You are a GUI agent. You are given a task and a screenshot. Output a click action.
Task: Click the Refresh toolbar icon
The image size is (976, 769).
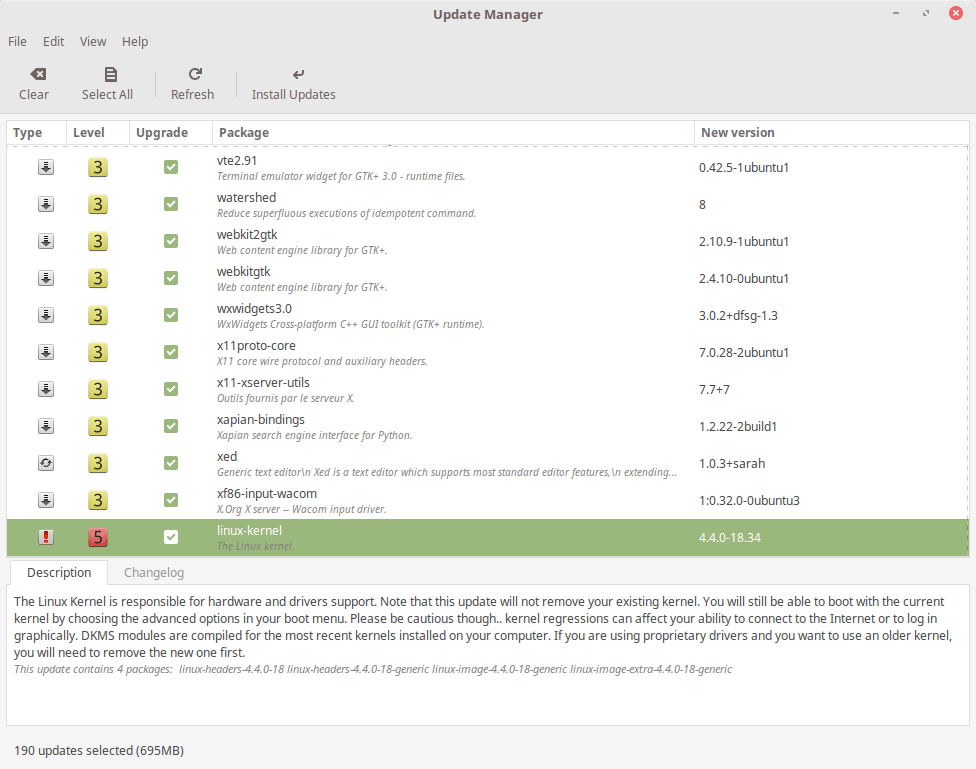pyautogui.click(x=193, y=73)
